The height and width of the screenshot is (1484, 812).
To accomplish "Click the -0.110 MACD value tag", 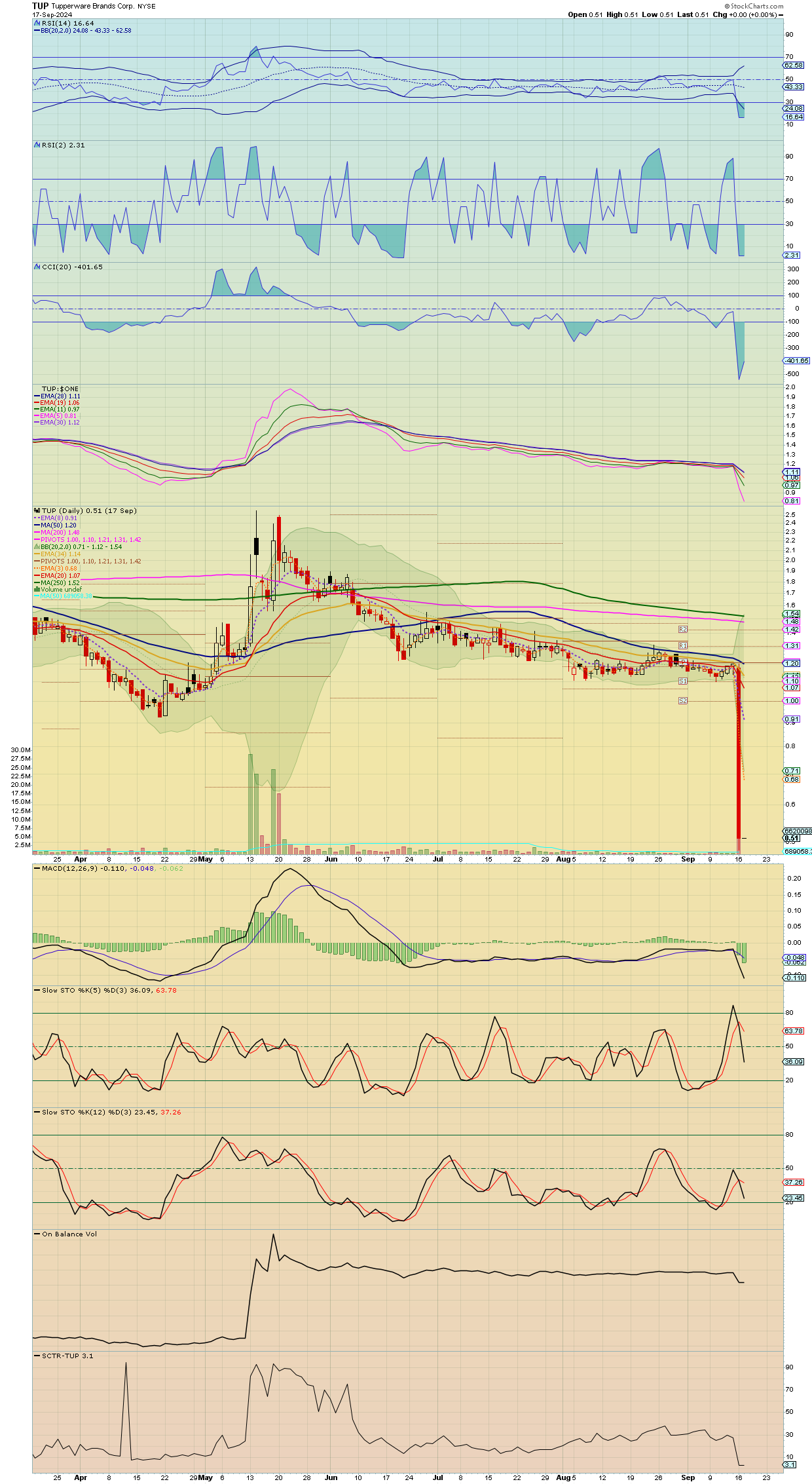I will tap(795, 977).
